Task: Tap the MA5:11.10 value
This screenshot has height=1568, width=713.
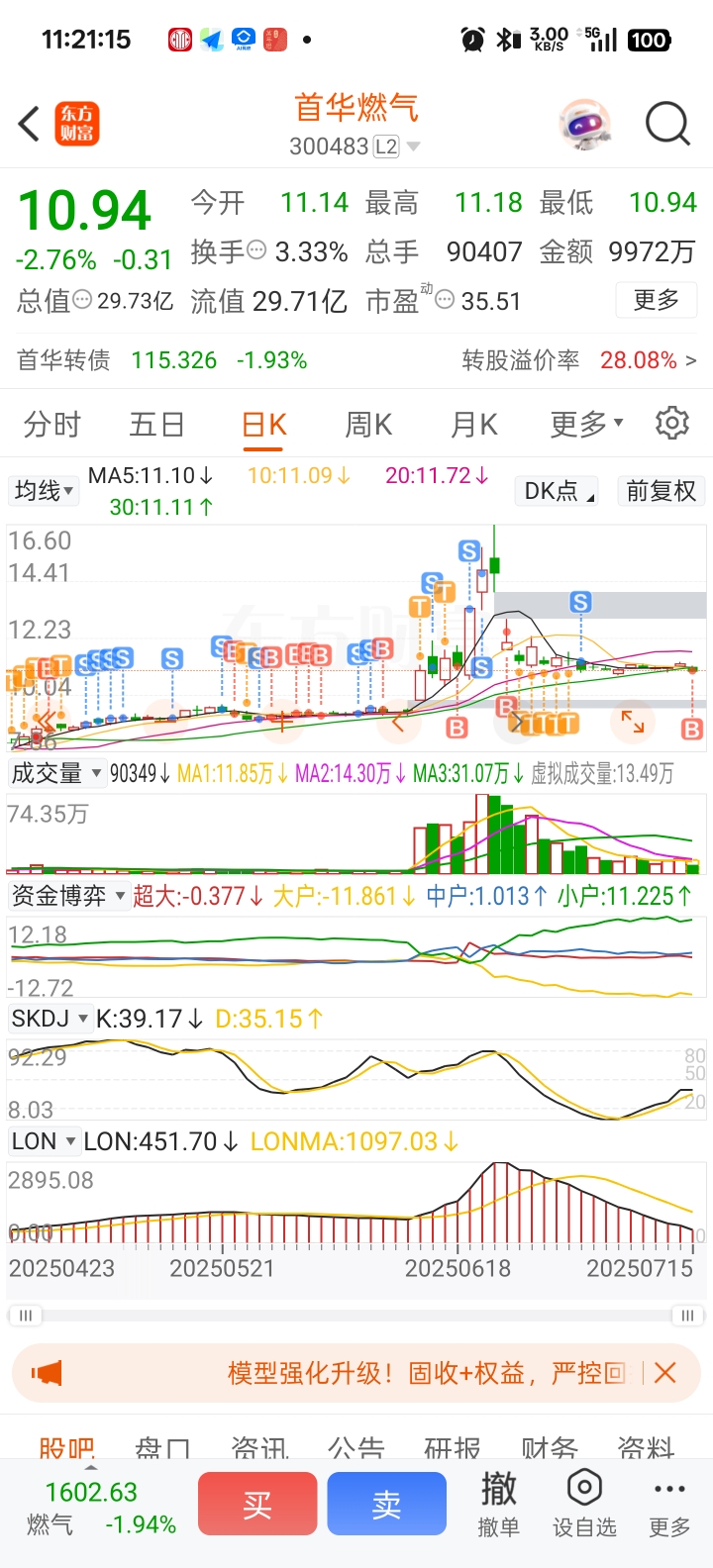Action: [151, 476]
